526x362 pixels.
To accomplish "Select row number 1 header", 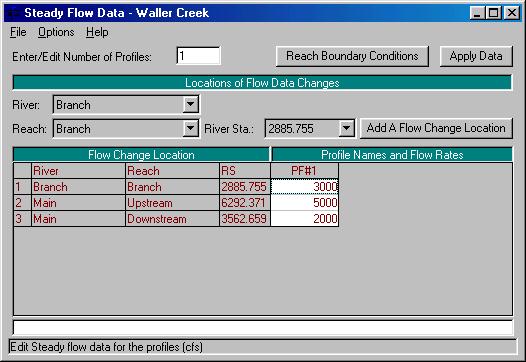I will coord(22,187).
